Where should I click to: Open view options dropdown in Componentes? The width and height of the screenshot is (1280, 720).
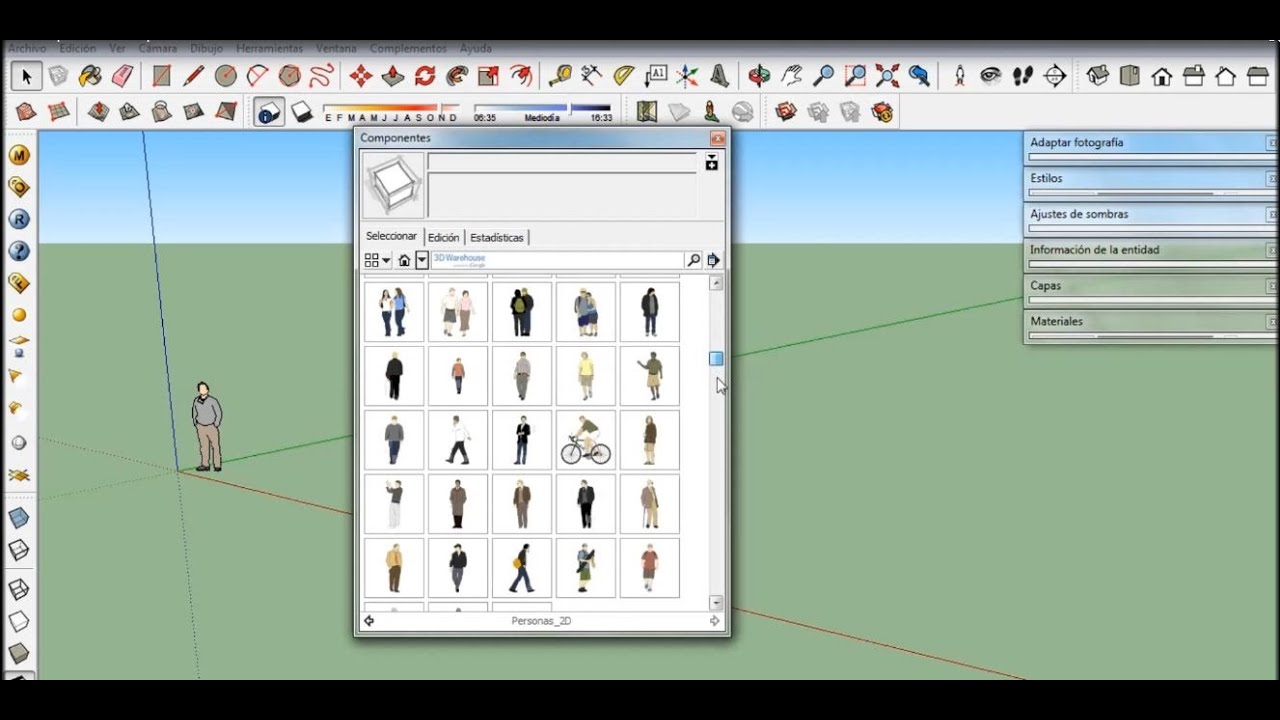click(377, 260)
